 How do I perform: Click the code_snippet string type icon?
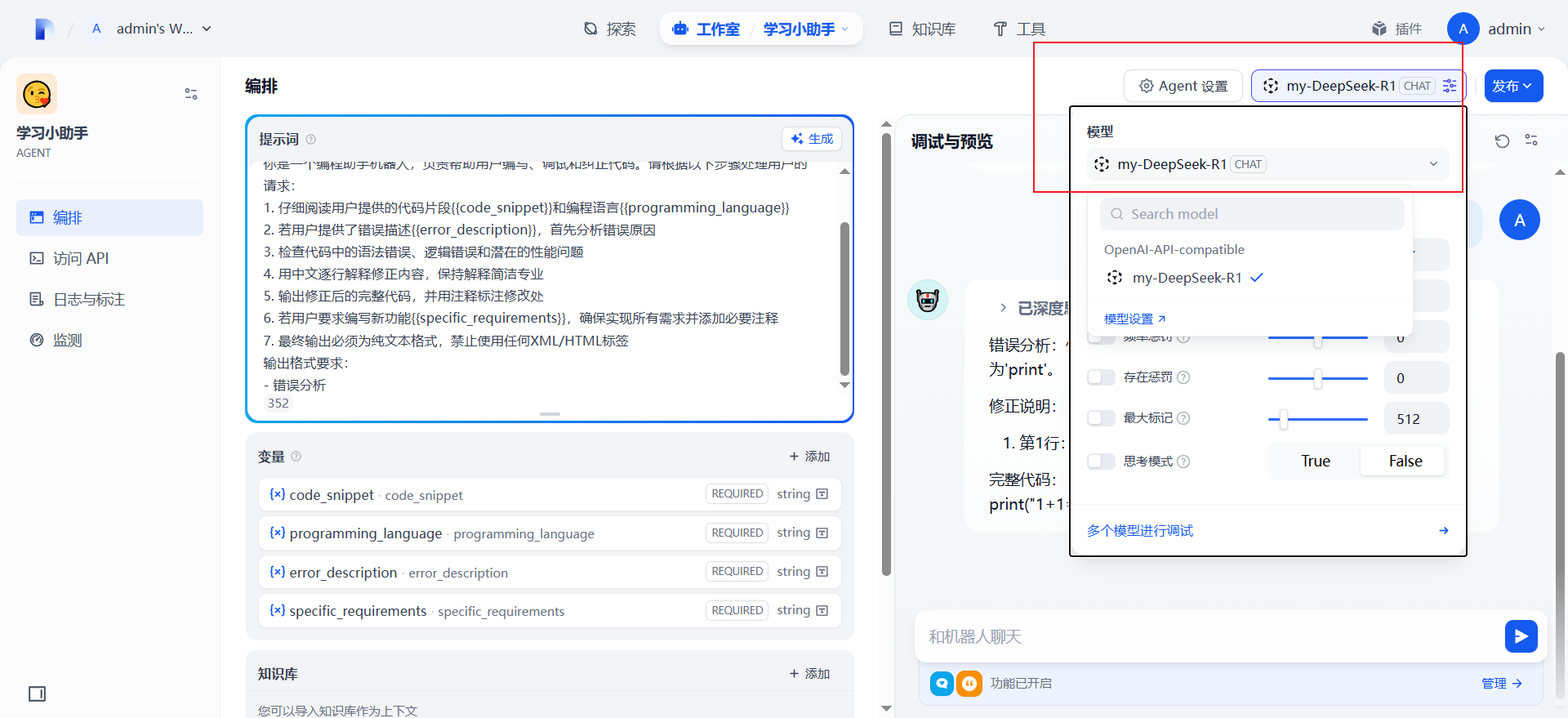[x=822, y=494]
